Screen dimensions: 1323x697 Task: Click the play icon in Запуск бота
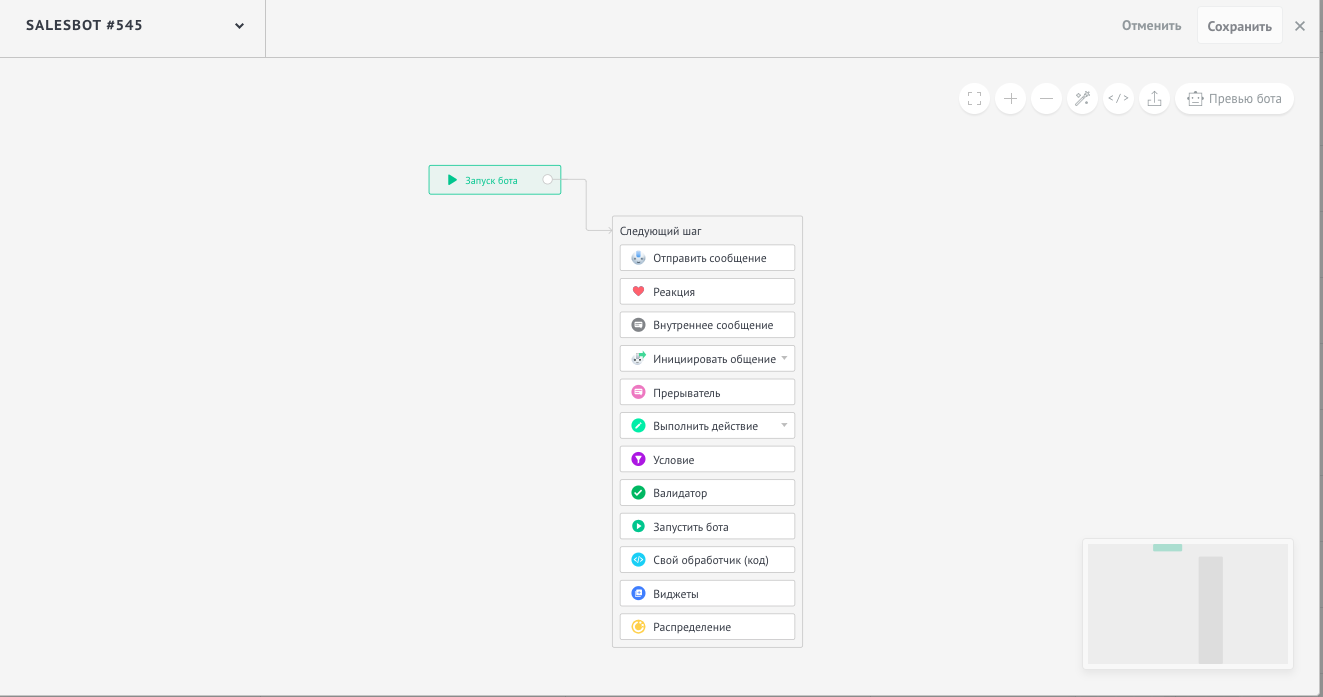point(452,180)
